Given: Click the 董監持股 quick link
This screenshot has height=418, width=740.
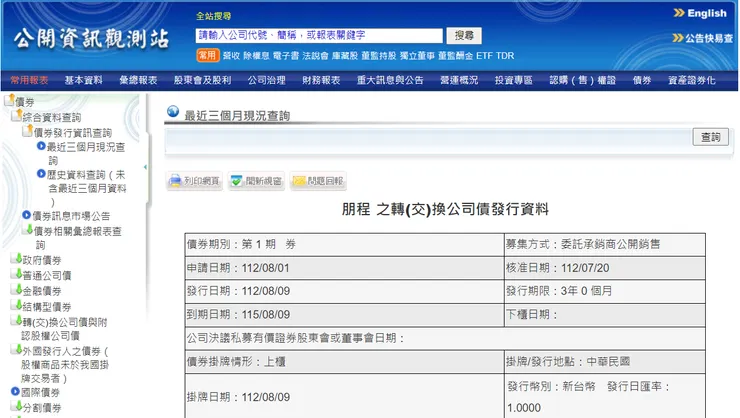Looking at the screenshot, I should coord(378,56).
